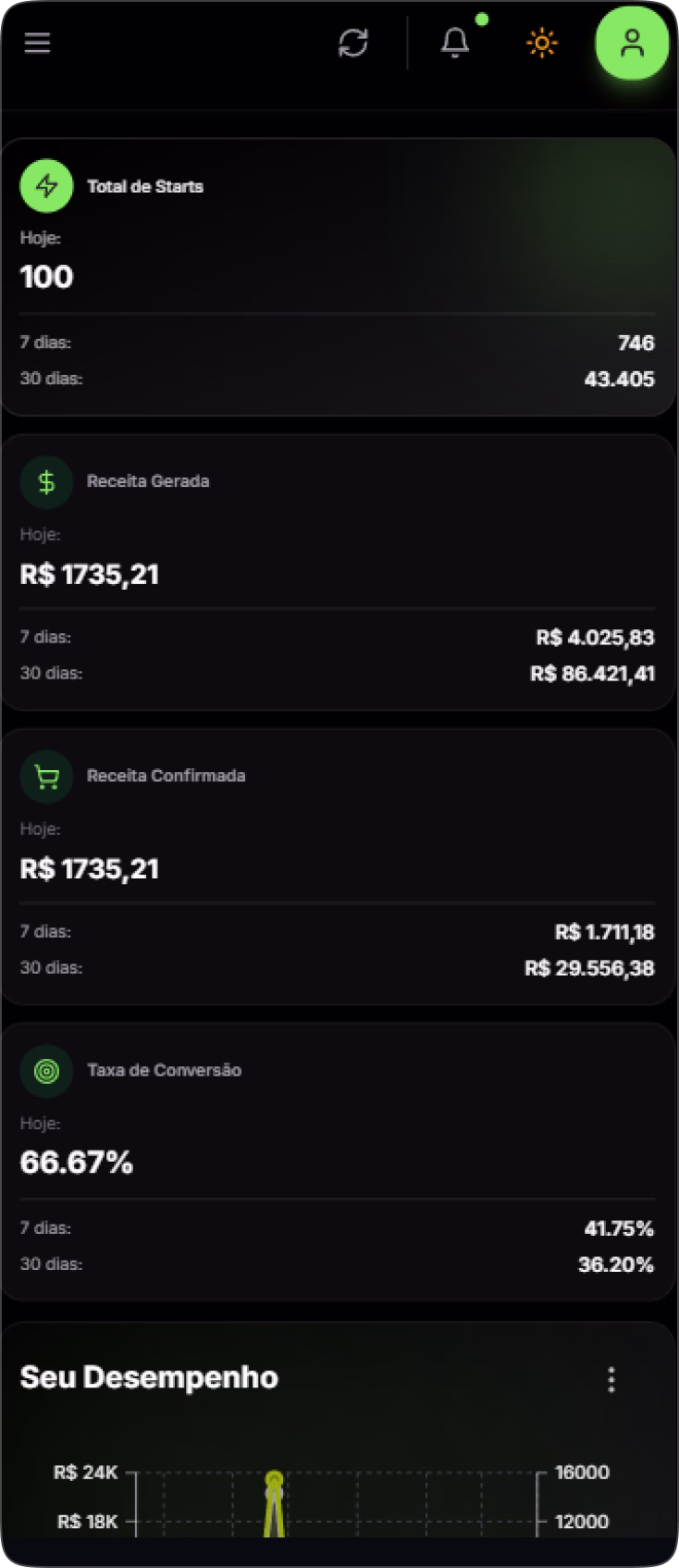
Task: Click the Receita Confirmada card label
Action: point(167,776)
